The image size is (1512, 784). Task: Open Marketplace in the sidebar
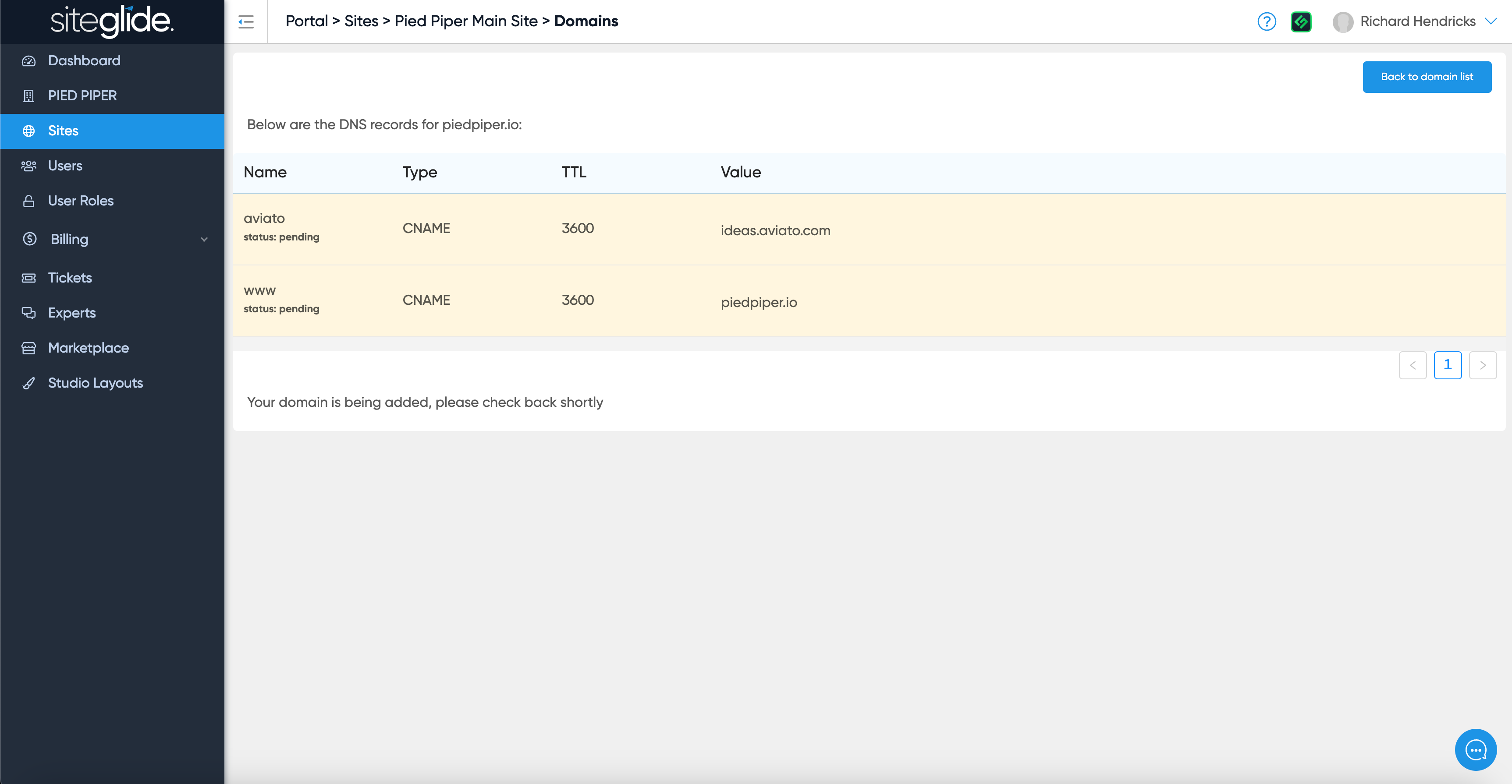point(112,348)
